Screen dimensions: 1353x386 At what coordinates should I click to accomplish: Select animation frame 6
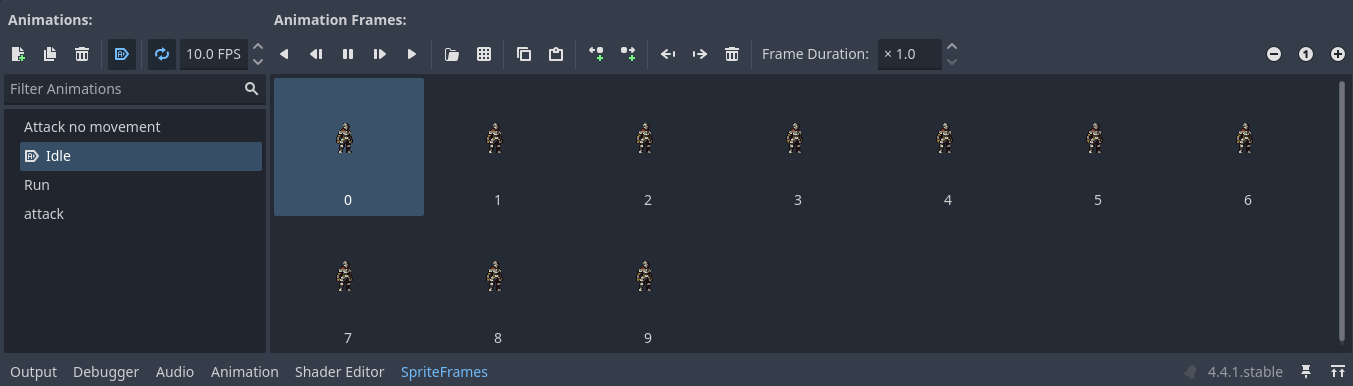tap(1248, 147)
